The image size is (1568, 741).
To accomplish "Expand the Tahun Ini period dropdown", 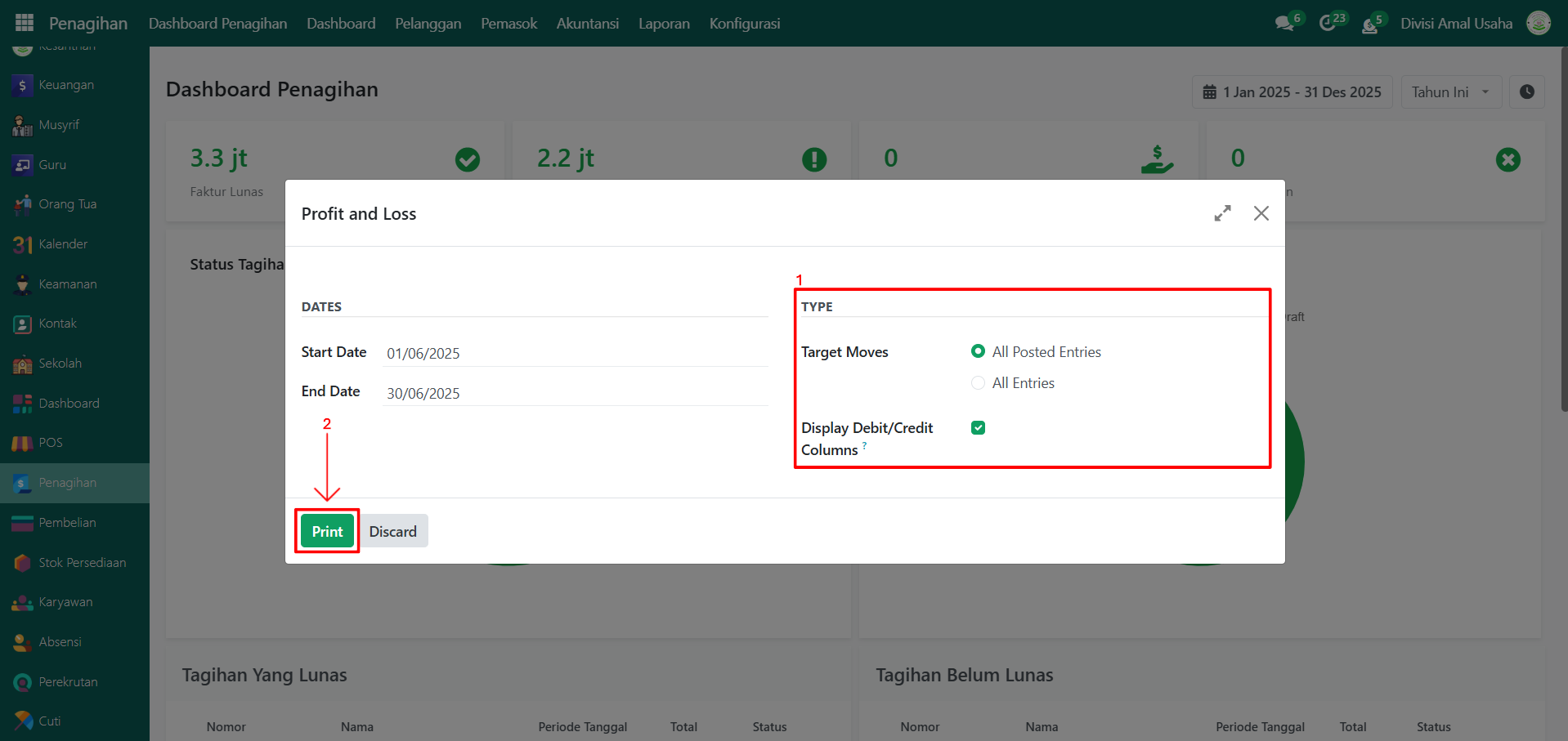I will 1451,92.
